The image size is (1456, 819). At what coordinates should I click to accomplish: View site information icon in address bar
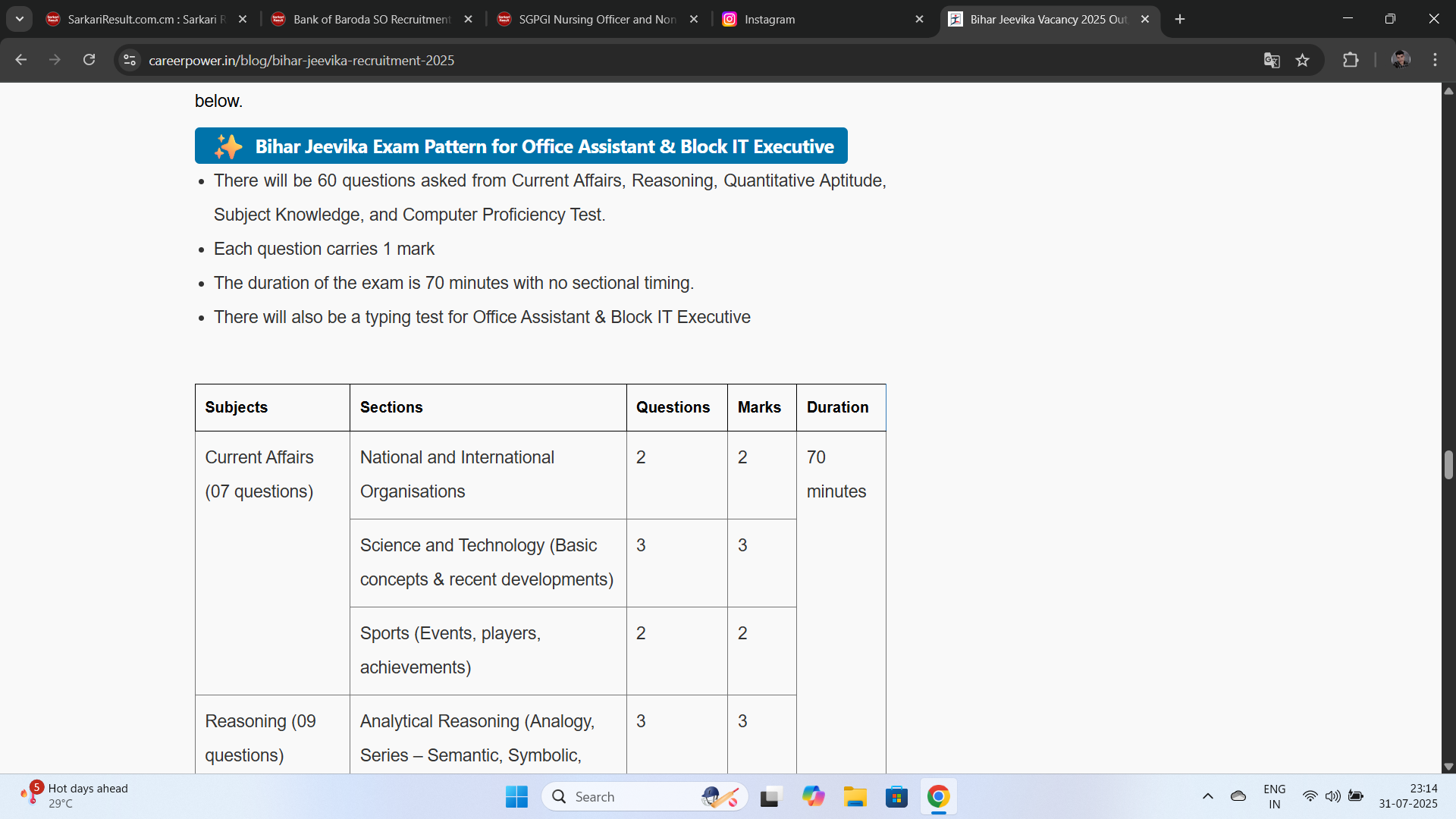coord(130,60)
